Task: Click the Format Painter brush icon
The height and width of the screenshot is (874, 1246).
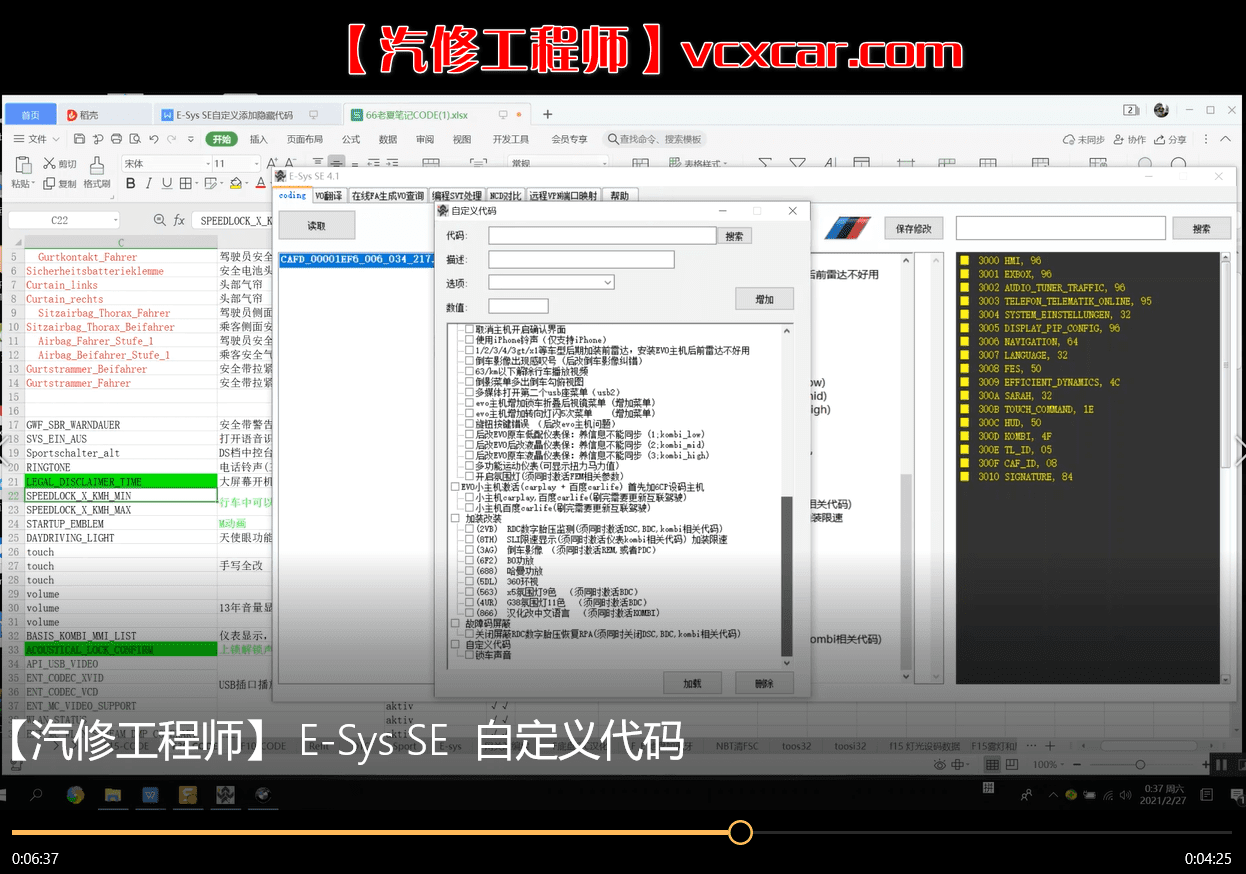Action: point(97,165)
